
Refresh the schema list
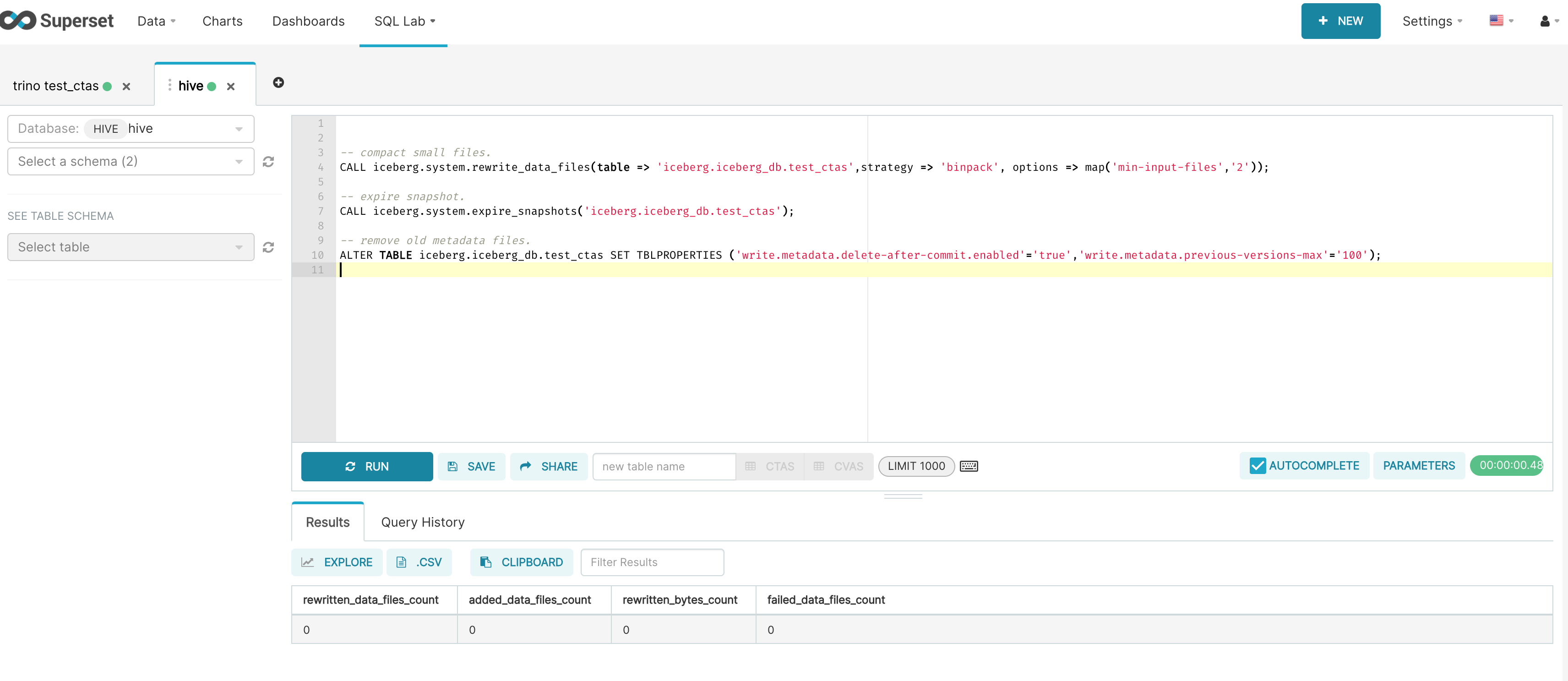268,162
